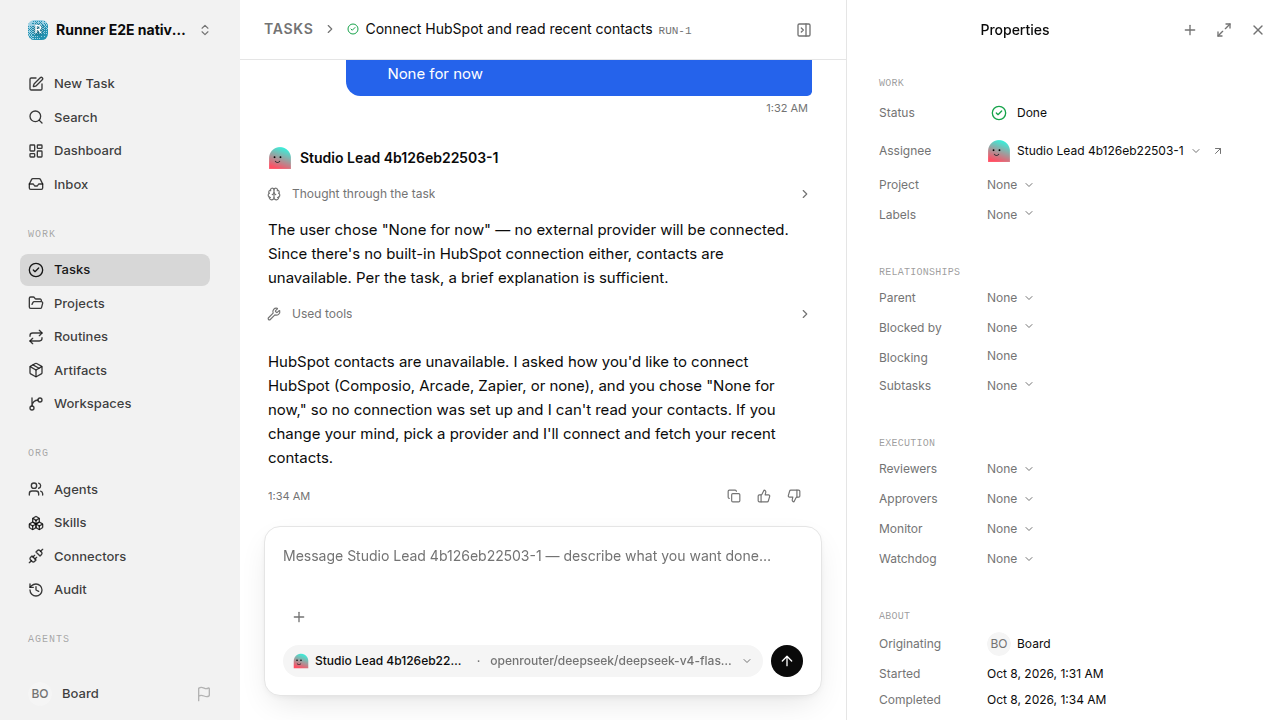Screen dimensions: 1280x720
Task: Open the Assignee dropdown
Action: click(x=1094, y=151)
